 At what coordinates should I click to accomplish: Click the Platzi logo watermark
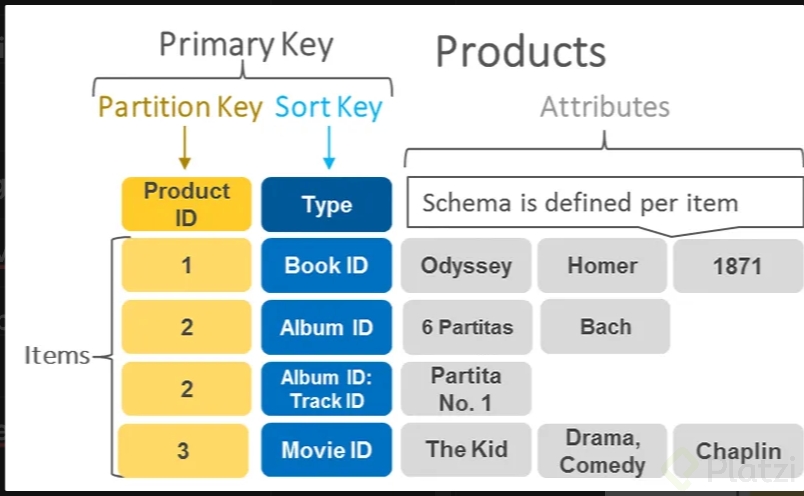click(740, 464)
